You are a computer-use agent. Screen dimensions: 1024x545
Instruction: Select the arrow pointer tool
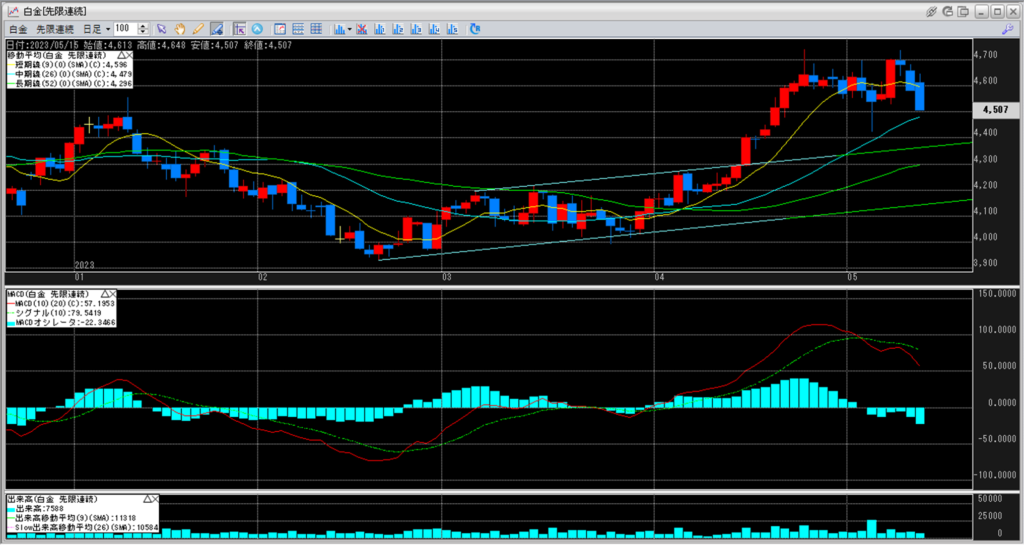click(162, 29)
